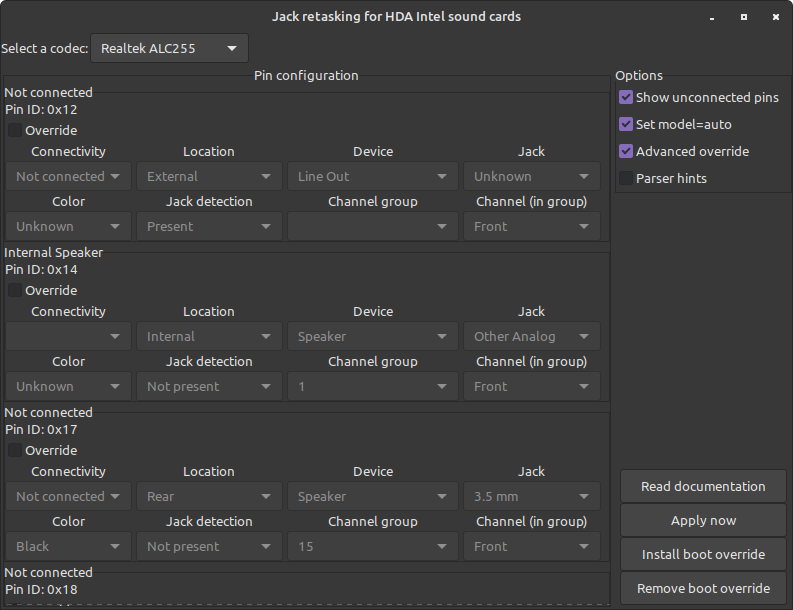The image size is (793, 610).
Task: Open Color dropdown for pin 0x14
Action: [x=68, y=386]
